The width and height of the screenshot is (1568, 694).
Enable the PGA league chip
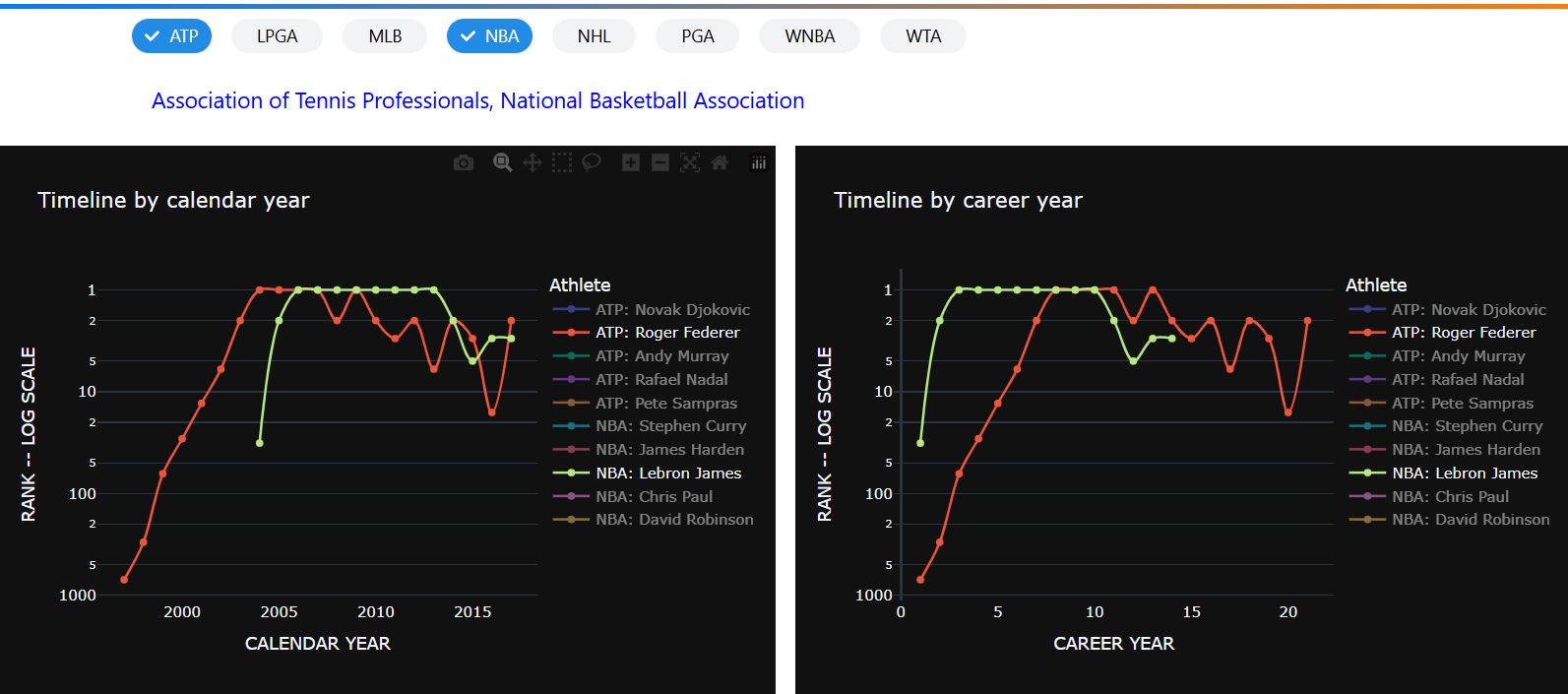(x=698, y=36)
